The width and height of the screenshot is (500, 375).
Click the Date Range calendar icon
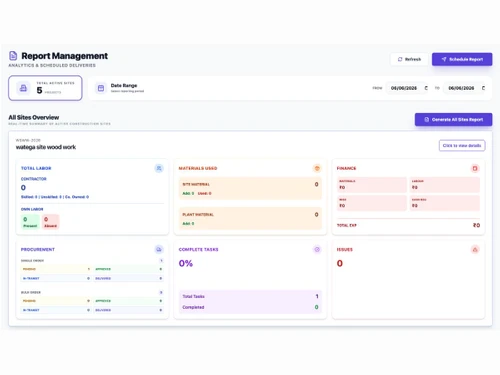[101, 88]
